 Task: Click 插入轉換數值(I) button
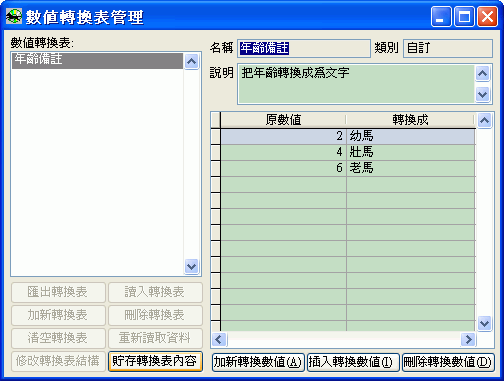[353, 362]
